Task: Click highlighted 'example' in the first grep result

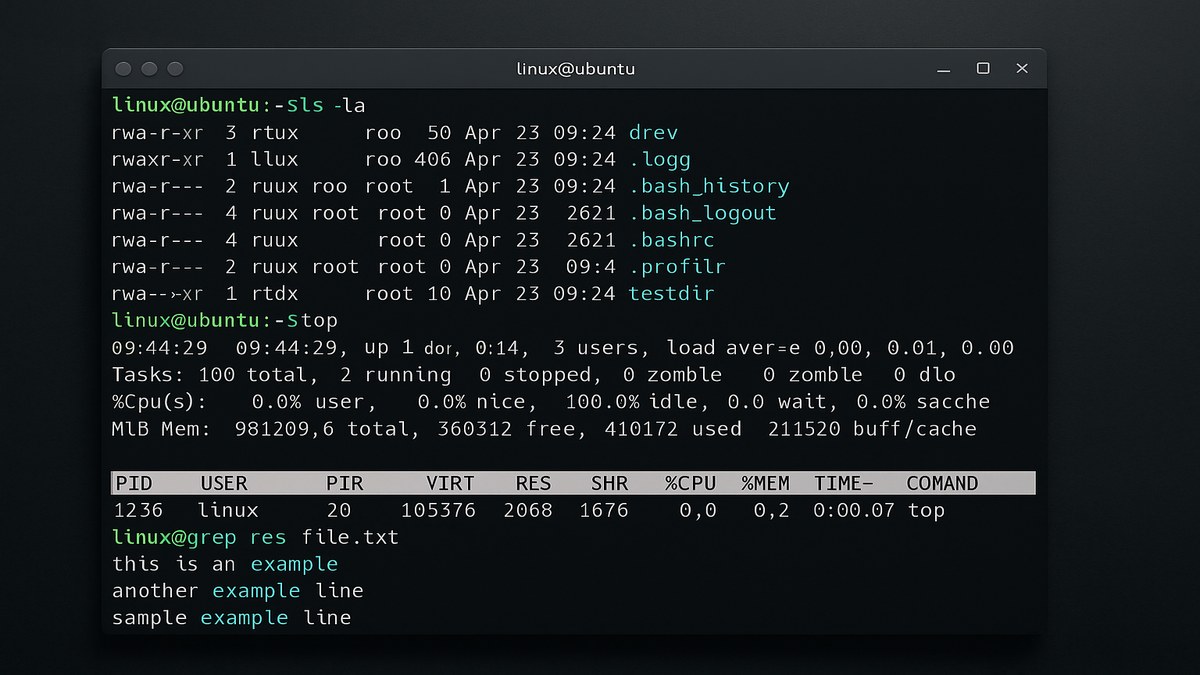Action: coord(294,563)
